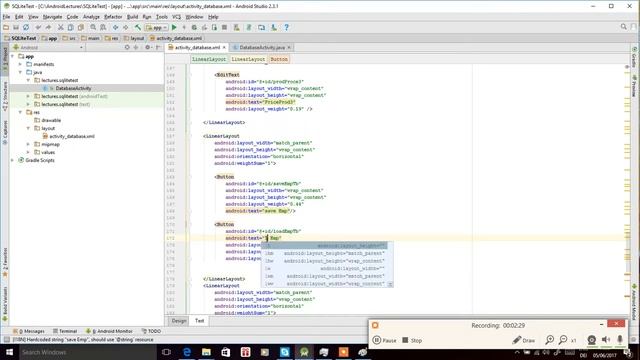Open the AVD Manager toolbar icon
Screen dimensions: 640x360
[x=261, y=27]
